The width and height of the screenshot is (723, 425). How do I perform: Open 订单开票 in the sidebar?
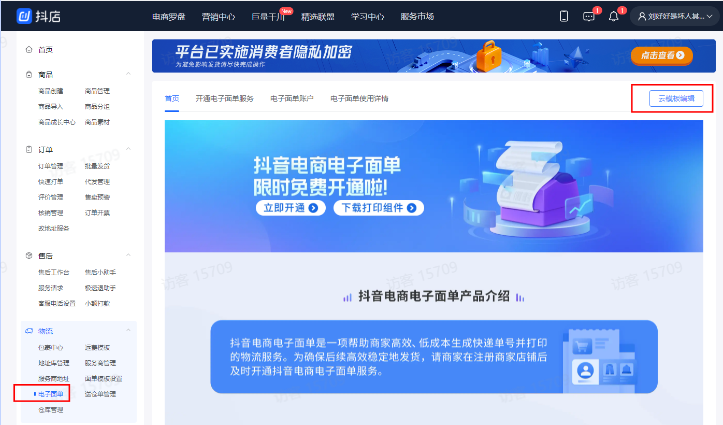[x=97, y=213]
